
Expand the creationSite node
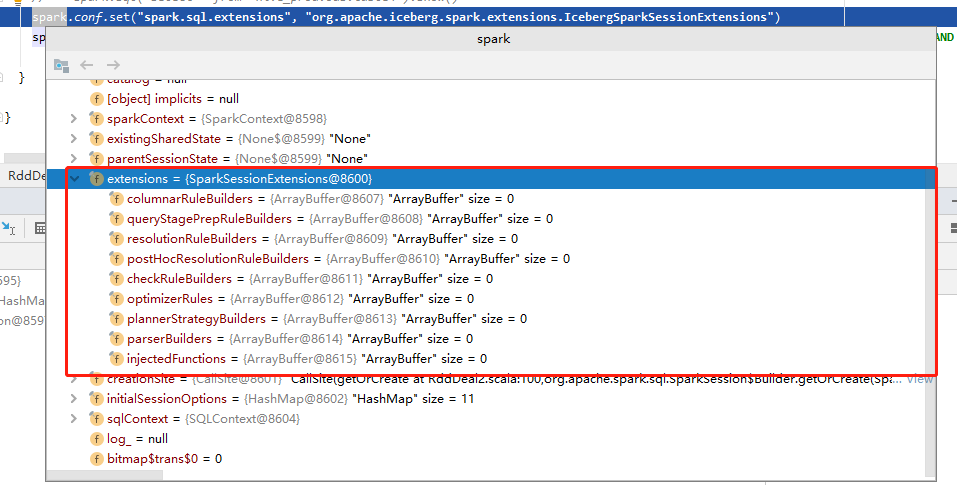(x=74, y=379)
